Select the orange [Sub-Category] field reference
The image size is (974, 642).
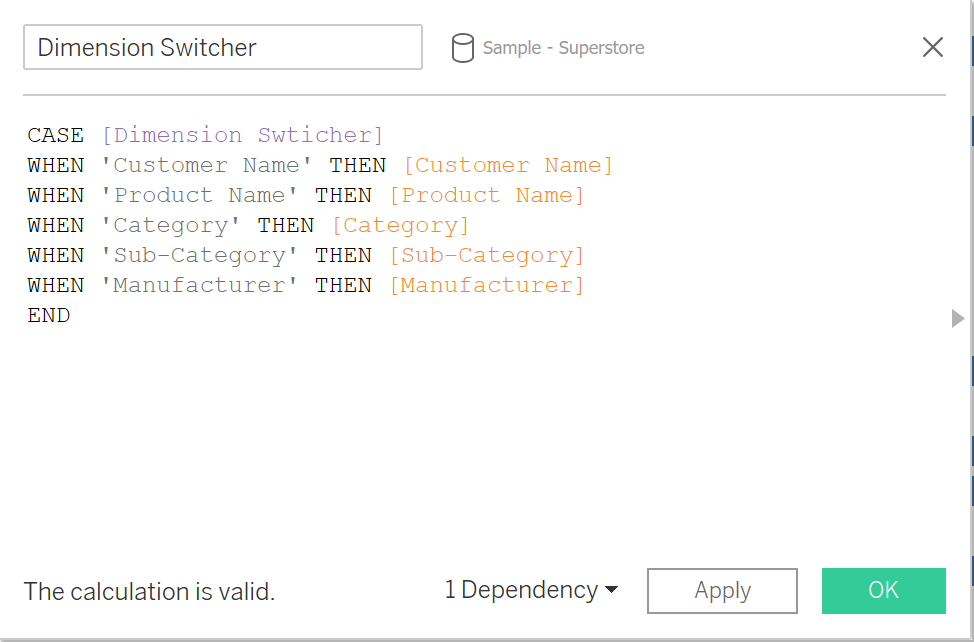pos(486,255)
